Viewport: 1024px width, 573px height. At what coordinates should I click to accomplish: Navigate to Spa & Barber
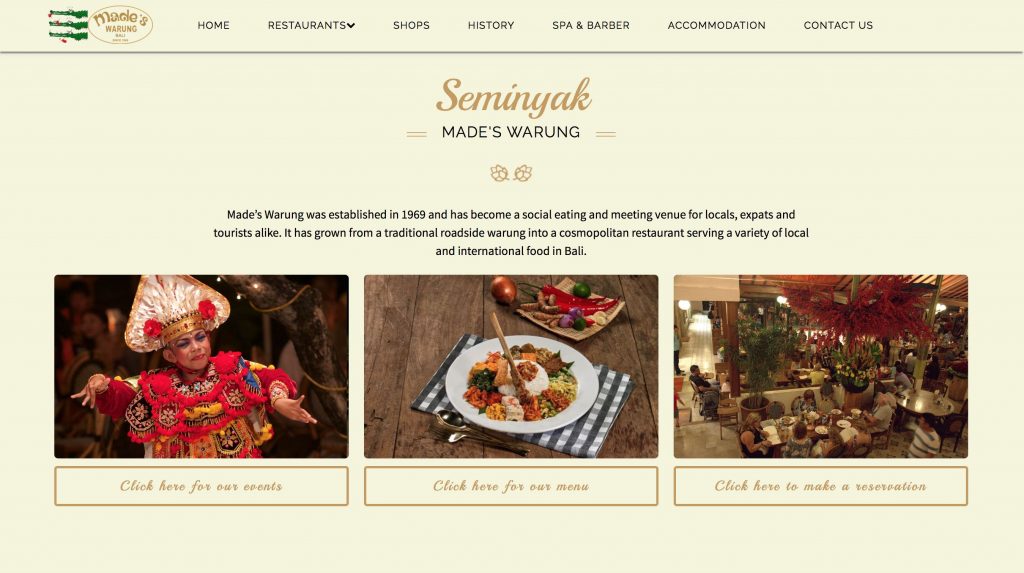coord(591,25)
